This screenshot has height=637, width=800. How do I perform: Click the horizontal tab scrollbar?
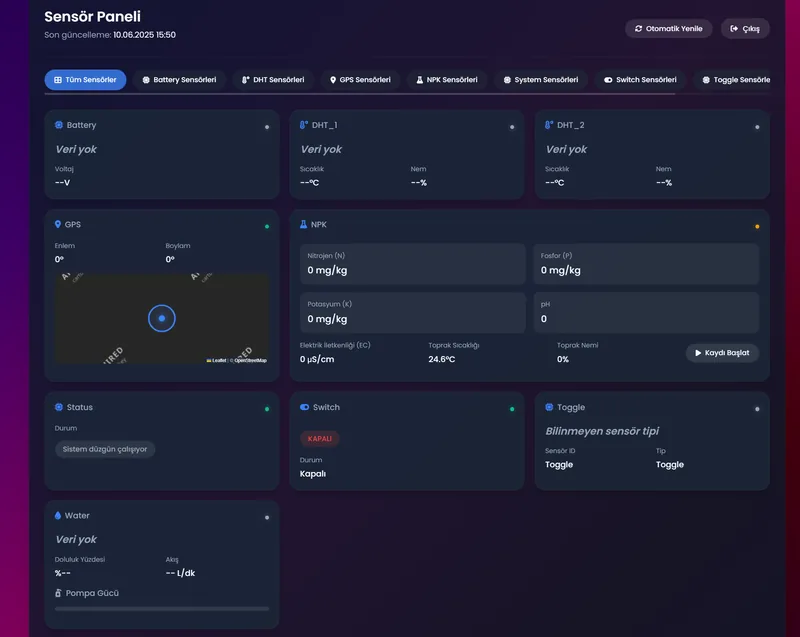360,94
